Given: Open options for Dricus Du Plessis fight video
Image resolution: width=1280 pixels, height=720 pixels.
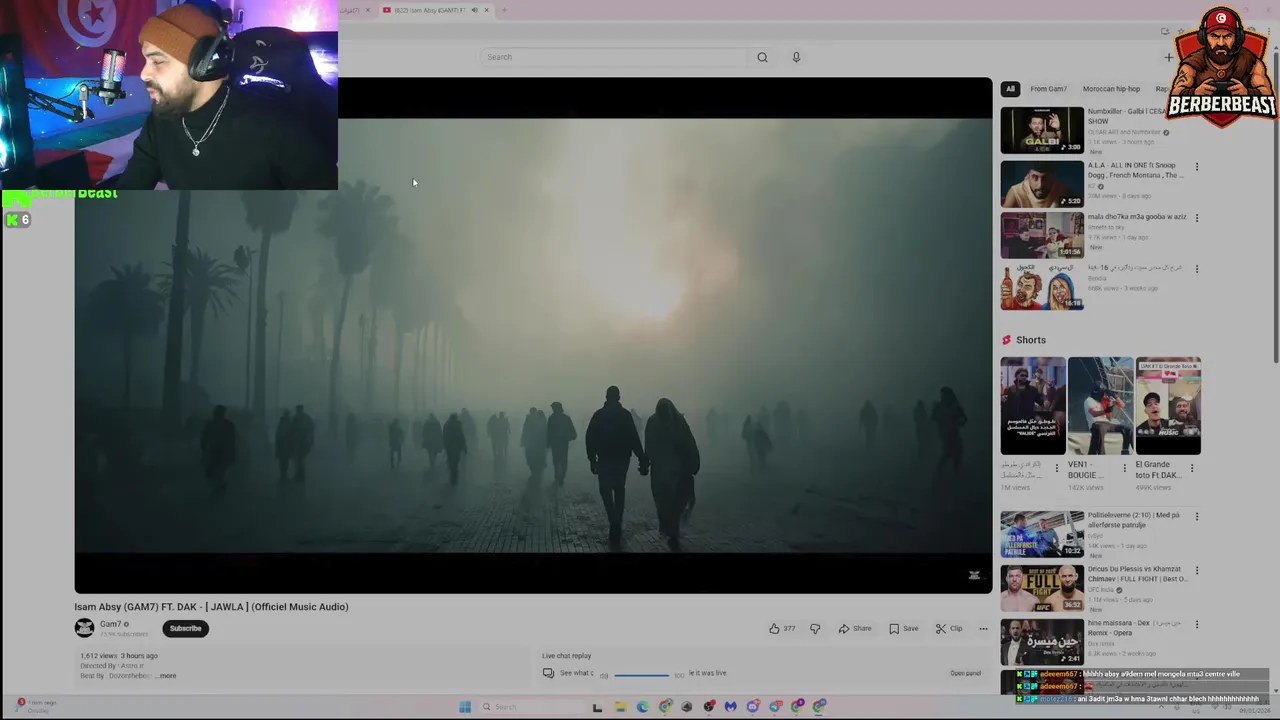Looking at the screenshot, I should coord(1196,571).
